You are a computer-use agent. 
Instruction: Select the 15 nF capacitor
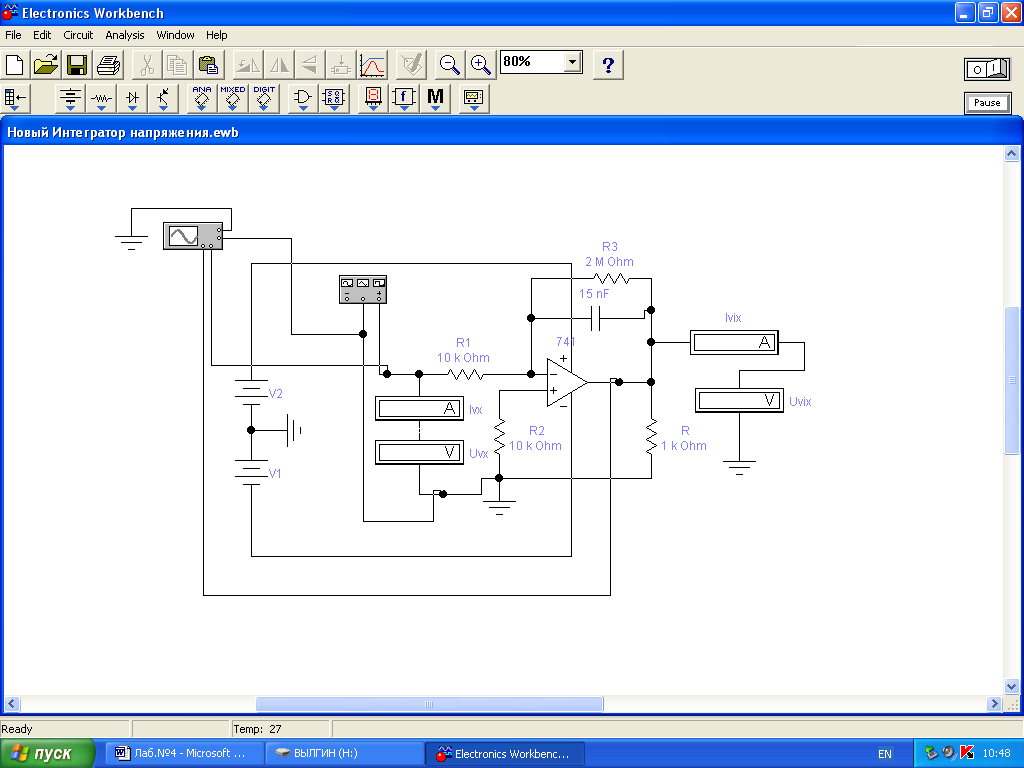point(595,318)
